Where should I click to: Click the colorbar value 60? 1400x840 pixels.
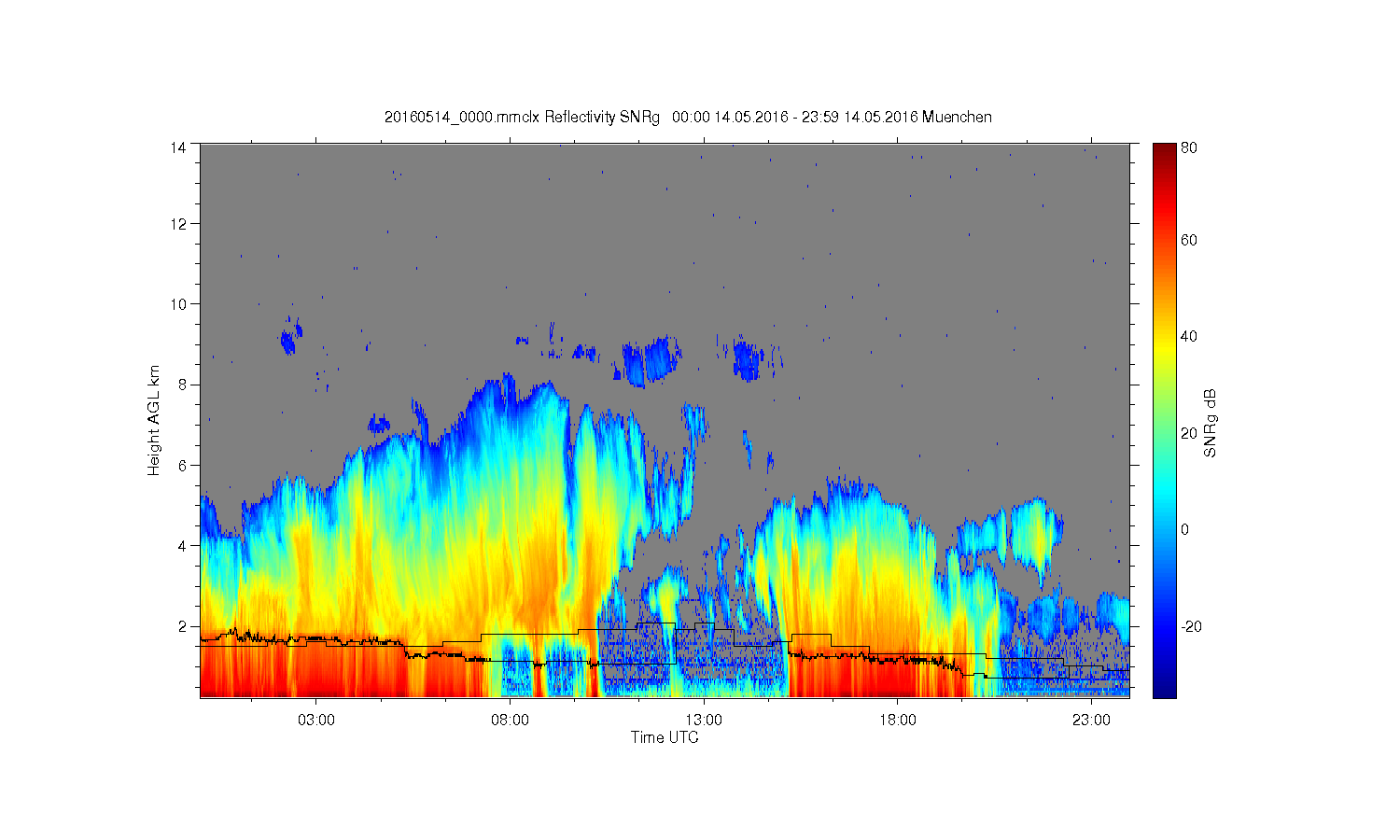[x=1189, y=241]
